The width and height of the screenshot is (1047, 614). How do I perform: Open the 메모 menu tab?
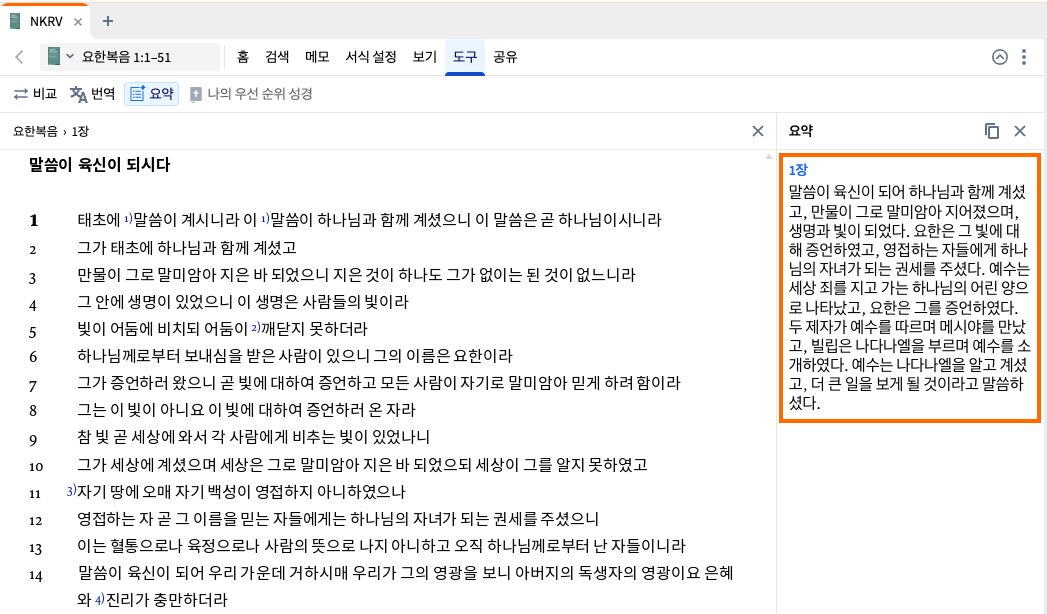[317, 57]
